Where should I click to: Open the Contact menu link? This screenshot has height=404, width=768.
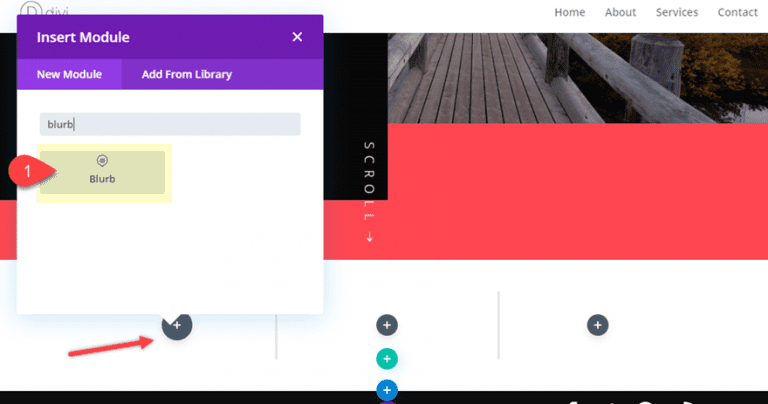(x=738, y=12)
